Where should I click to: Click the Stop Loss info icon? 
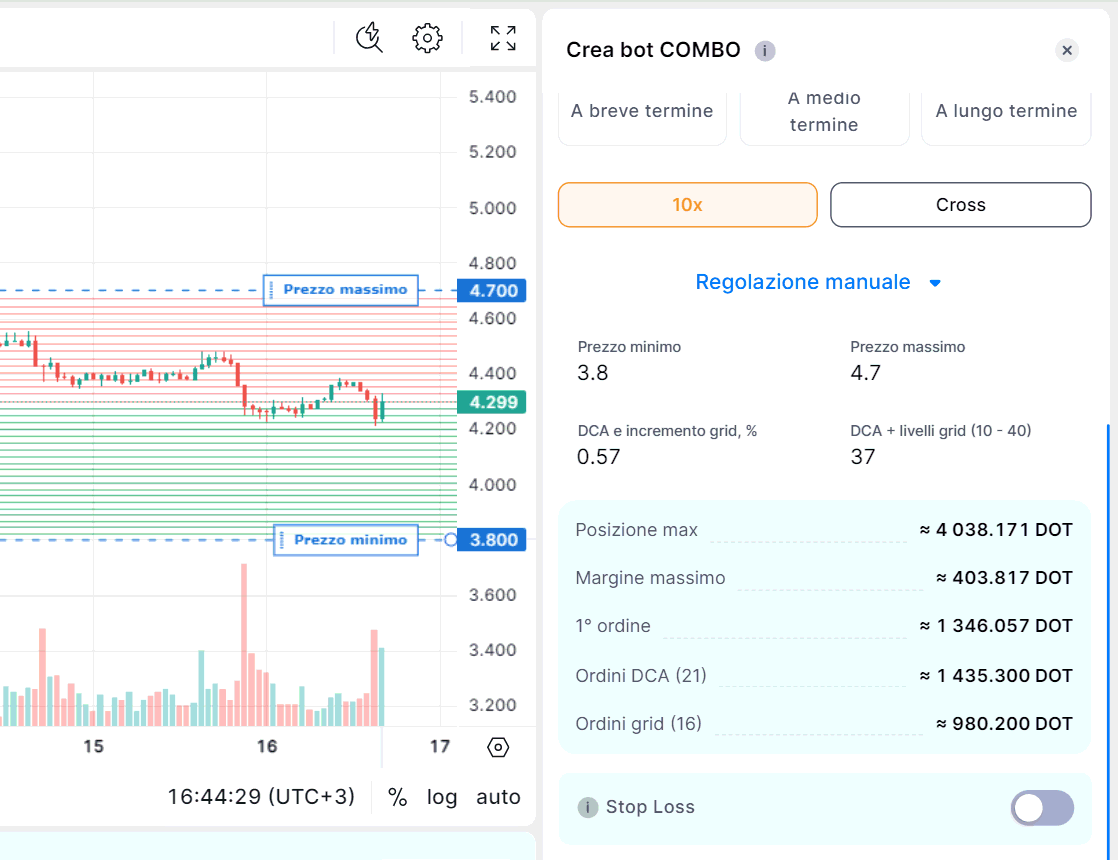(588, 807)
